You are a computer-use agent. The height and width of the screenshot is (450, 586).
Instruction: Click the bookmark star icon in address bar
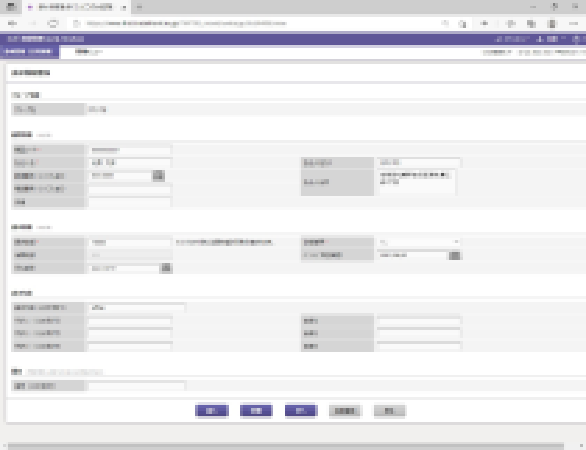pos(462,24)
